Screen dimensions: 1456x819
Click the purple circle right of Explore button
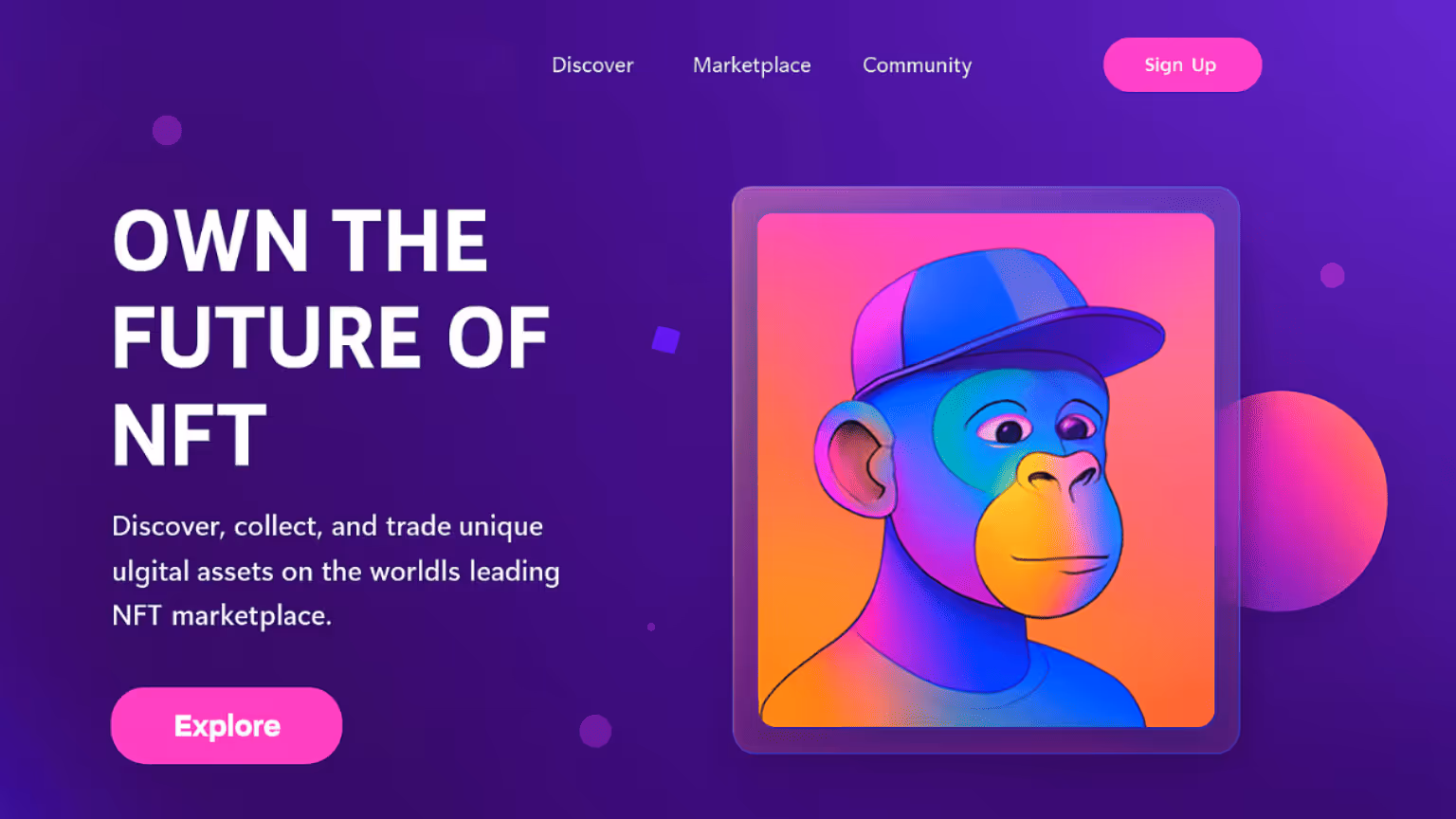pyautogui.click(x=595, y=731)
